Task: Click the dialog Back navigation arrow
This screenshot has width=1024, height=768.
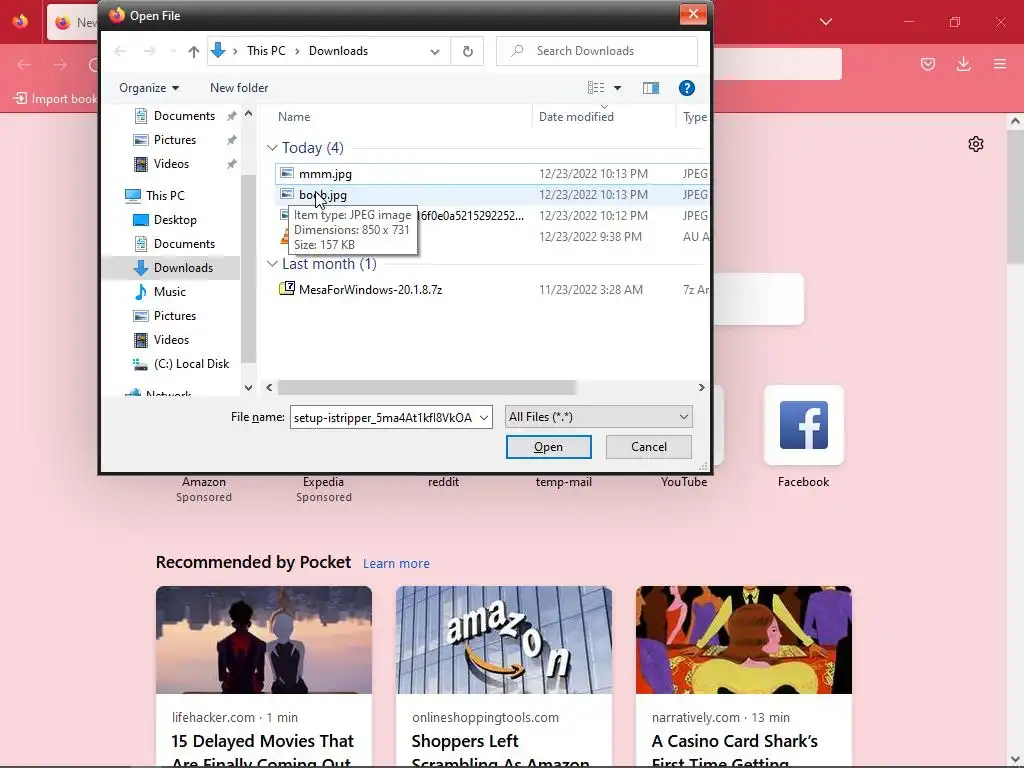Action: click(x=120, y=52)
